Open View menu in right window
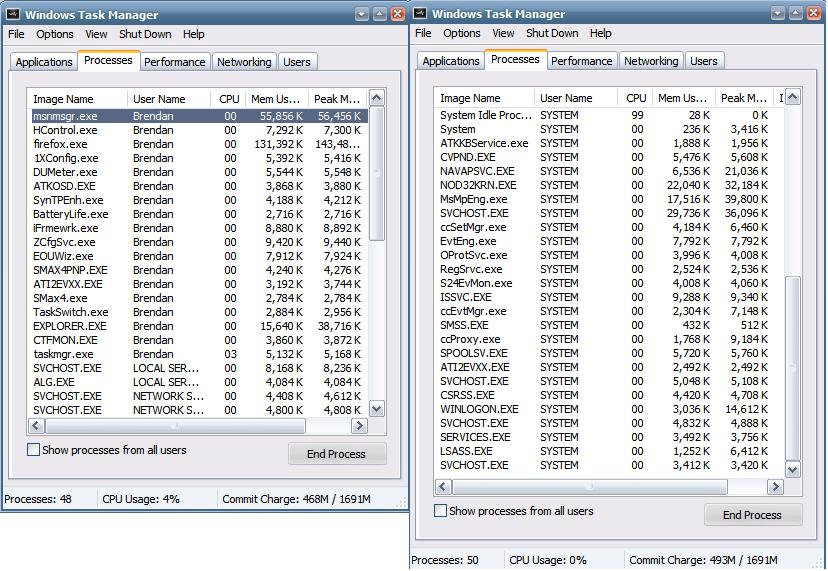This screenshot has height=571, width=828. (x=503, y=33)
